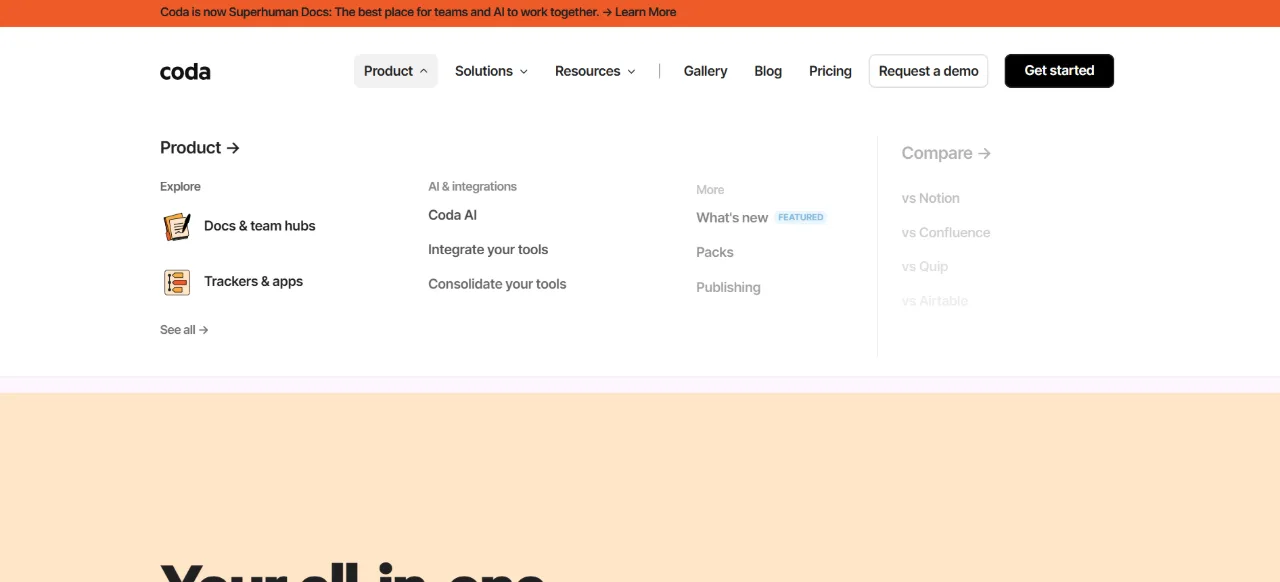The height and width of the screenshot is (582, 1280).
Task: Click the coda logo
Action: pyautogui.click(x=185, y=71)
